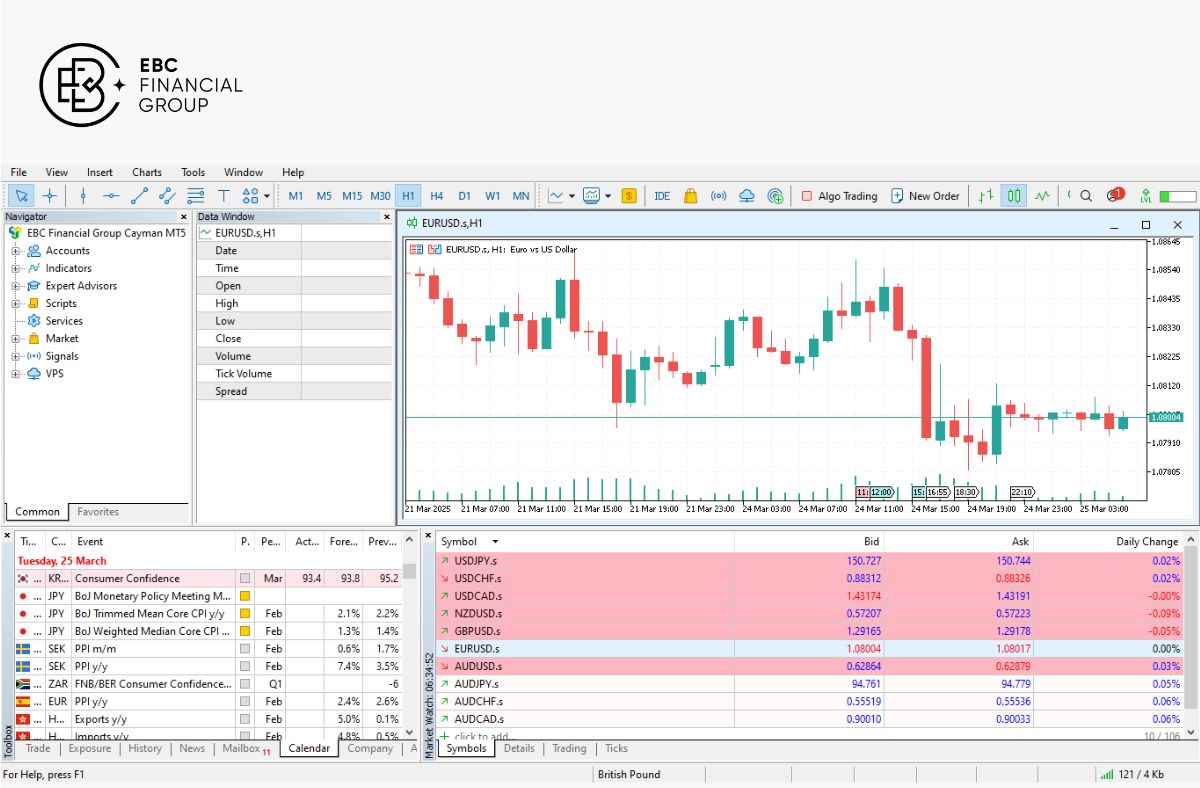Open the View menu
Viewport: 1200px width, 788px height.
point(57,172)
